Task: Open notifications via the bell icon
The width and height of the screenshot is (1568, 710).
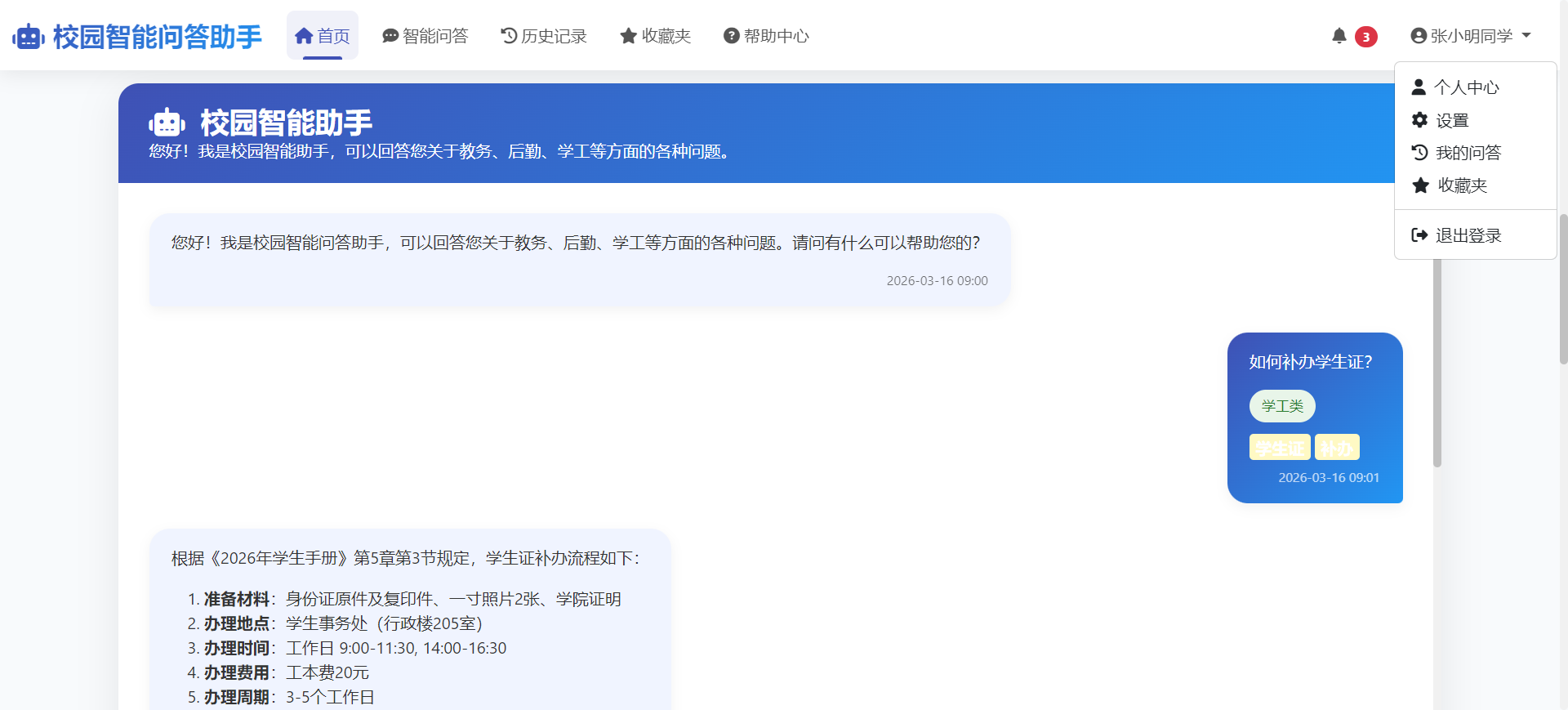Action: coord(1339,36)
